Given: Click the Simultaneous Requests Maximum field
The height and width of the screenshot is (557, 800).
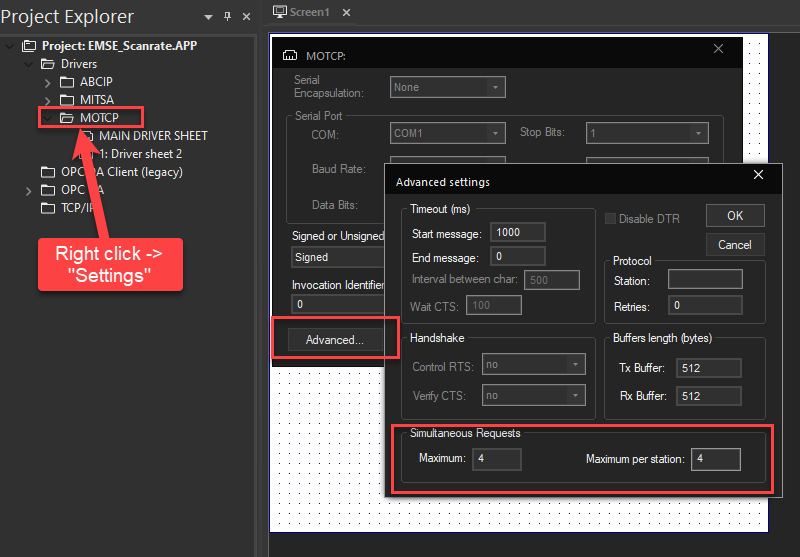Looking at the screenshot, I should (497, 459).
